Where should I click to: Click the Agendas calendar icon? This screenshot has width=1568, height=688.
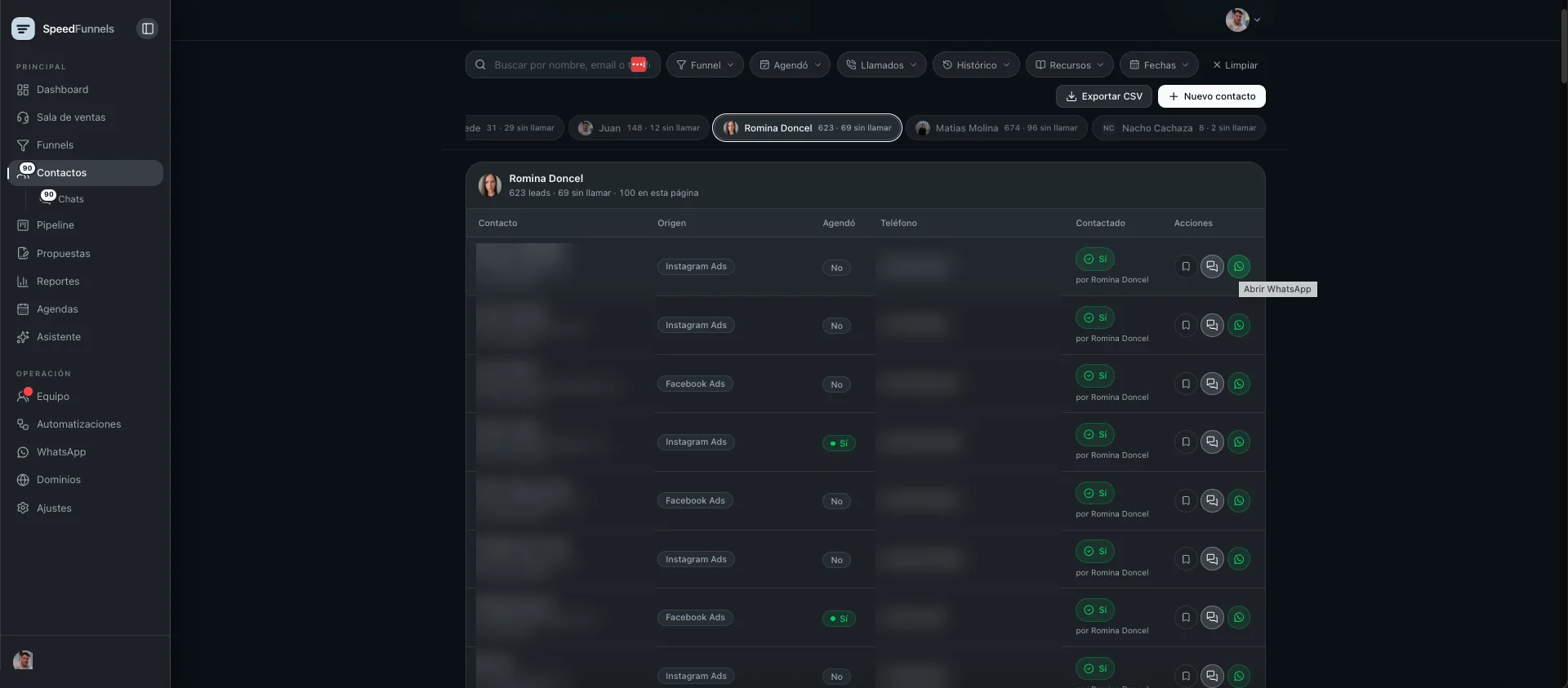click(23, 309)
